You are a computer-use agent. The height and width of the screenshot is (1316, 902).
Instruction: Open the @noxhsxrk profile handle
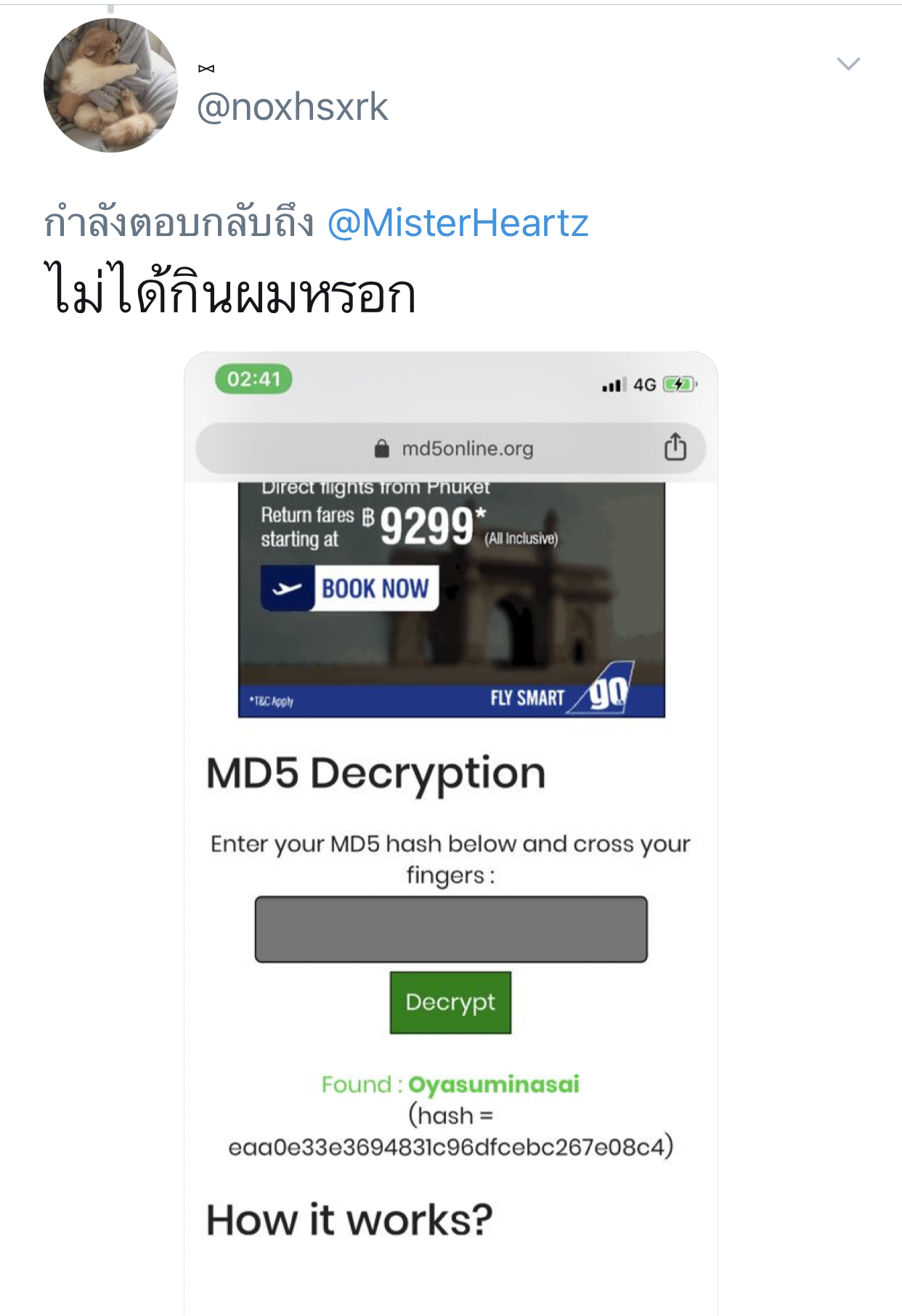pos(293,107)
